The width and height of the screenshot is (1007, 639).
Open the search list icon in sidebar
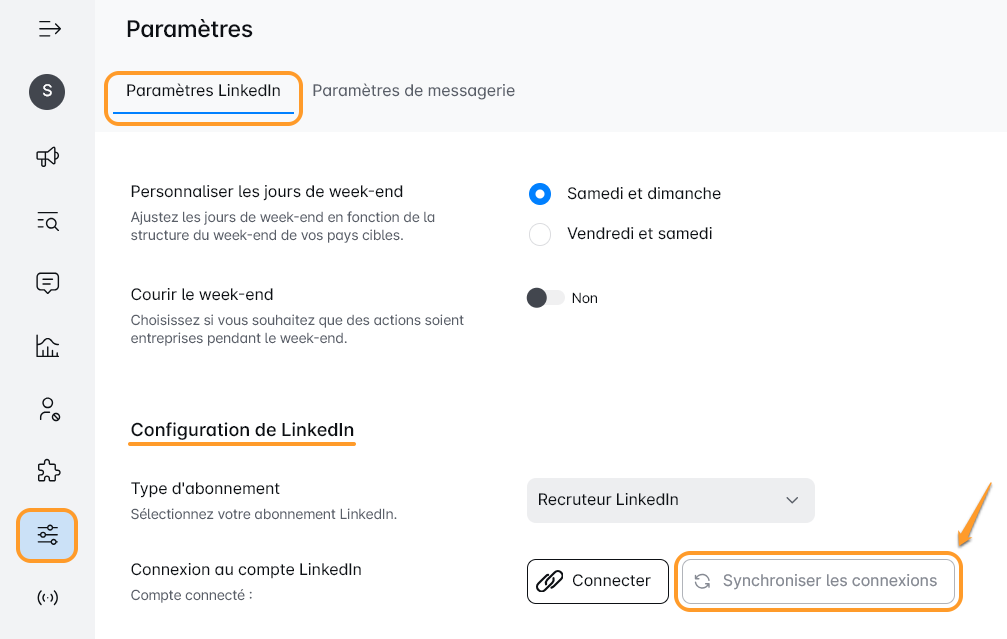(47, 221)
